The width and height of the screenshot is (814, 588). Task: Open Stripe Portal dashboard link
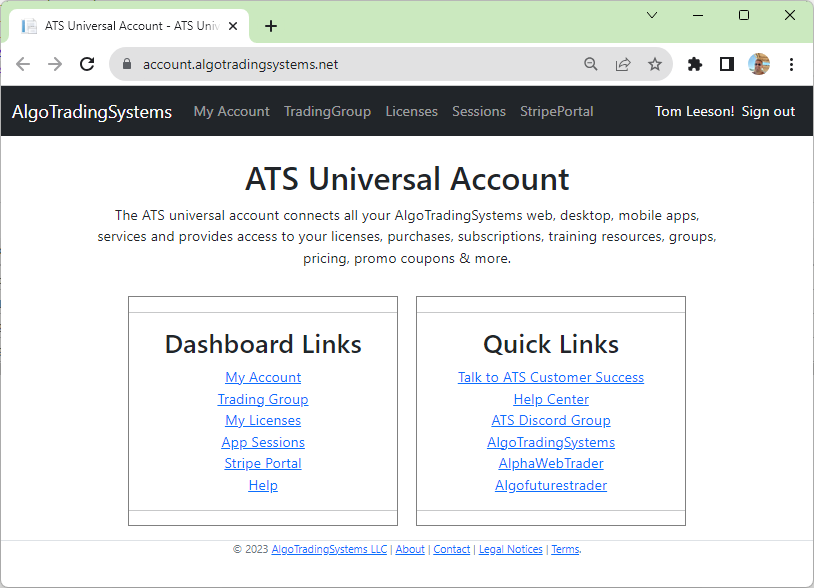click(x=263, y=463)
